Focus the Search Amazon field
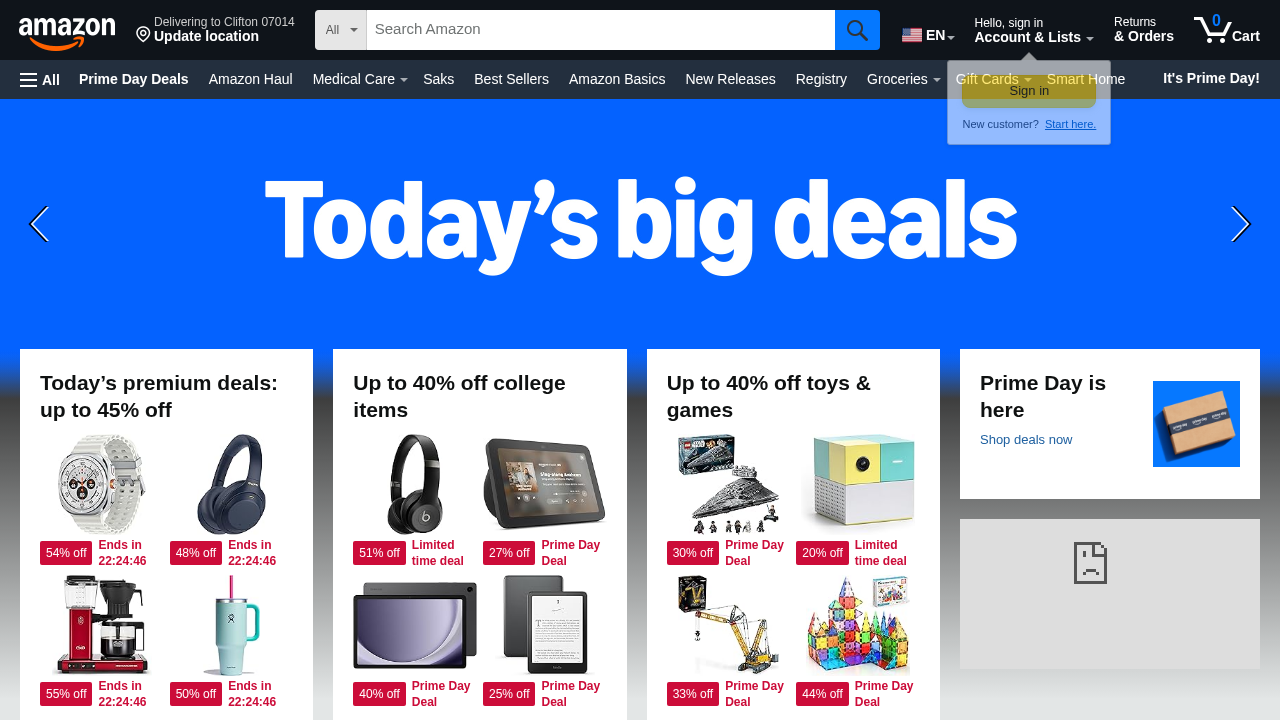Viewport: 1280px width, 720px height. [601, 30]
